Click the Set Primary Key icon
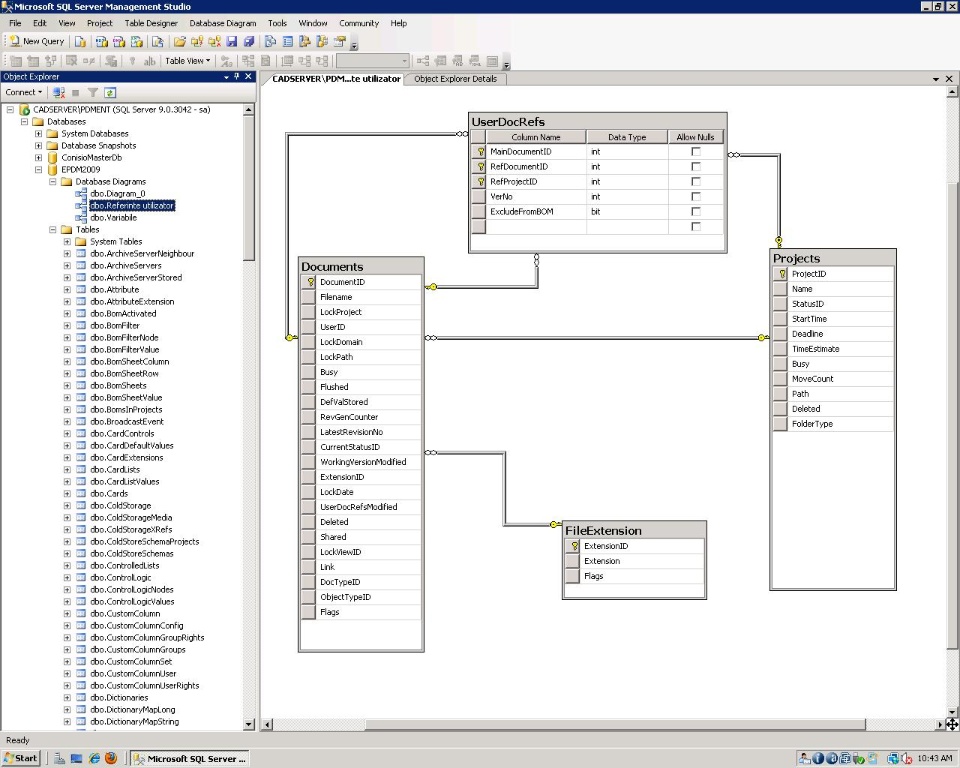Image resolution: width=960 pixels, height=768 pixels. pos(132,61)
